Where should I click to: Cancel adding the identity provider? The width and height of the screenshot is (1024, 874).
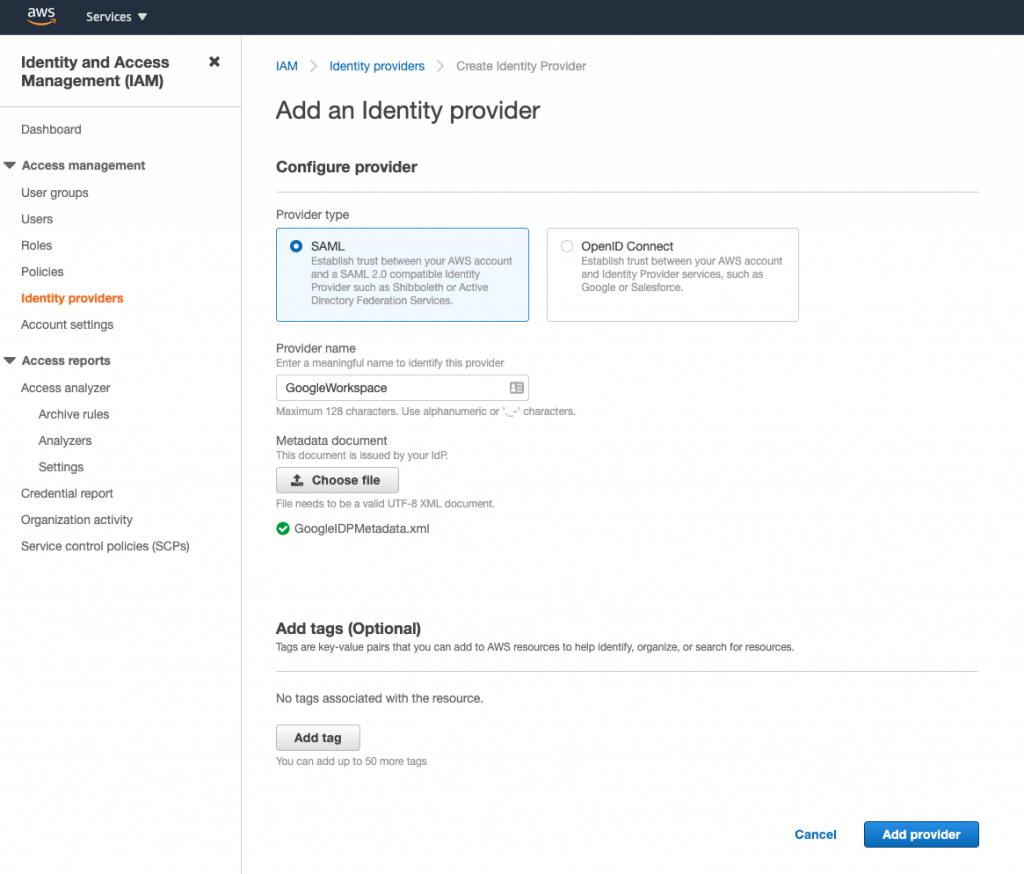click(815, 834)
